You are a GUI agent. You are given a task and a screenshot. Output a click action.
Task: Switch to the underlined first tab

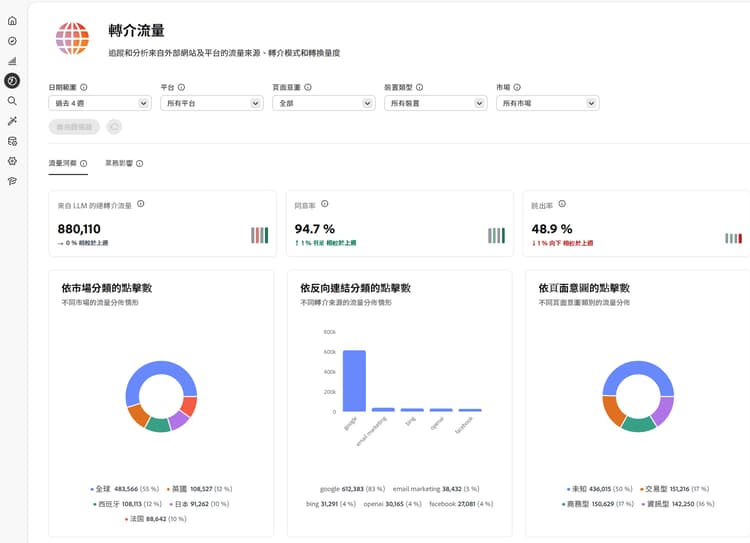click(68, 164)
